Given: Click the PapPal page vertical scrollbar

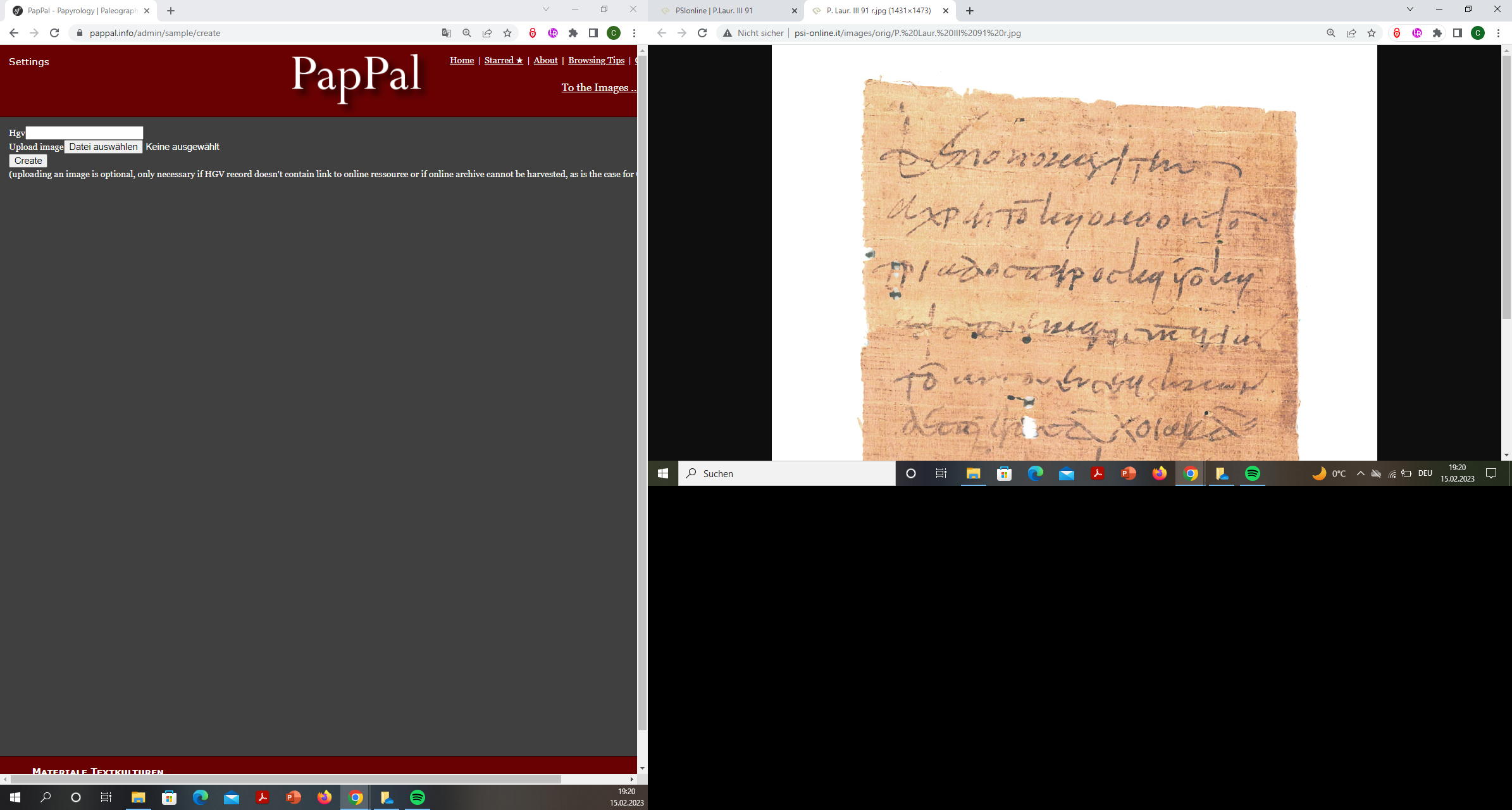Looking at the screenshot, I should (642, 392).
